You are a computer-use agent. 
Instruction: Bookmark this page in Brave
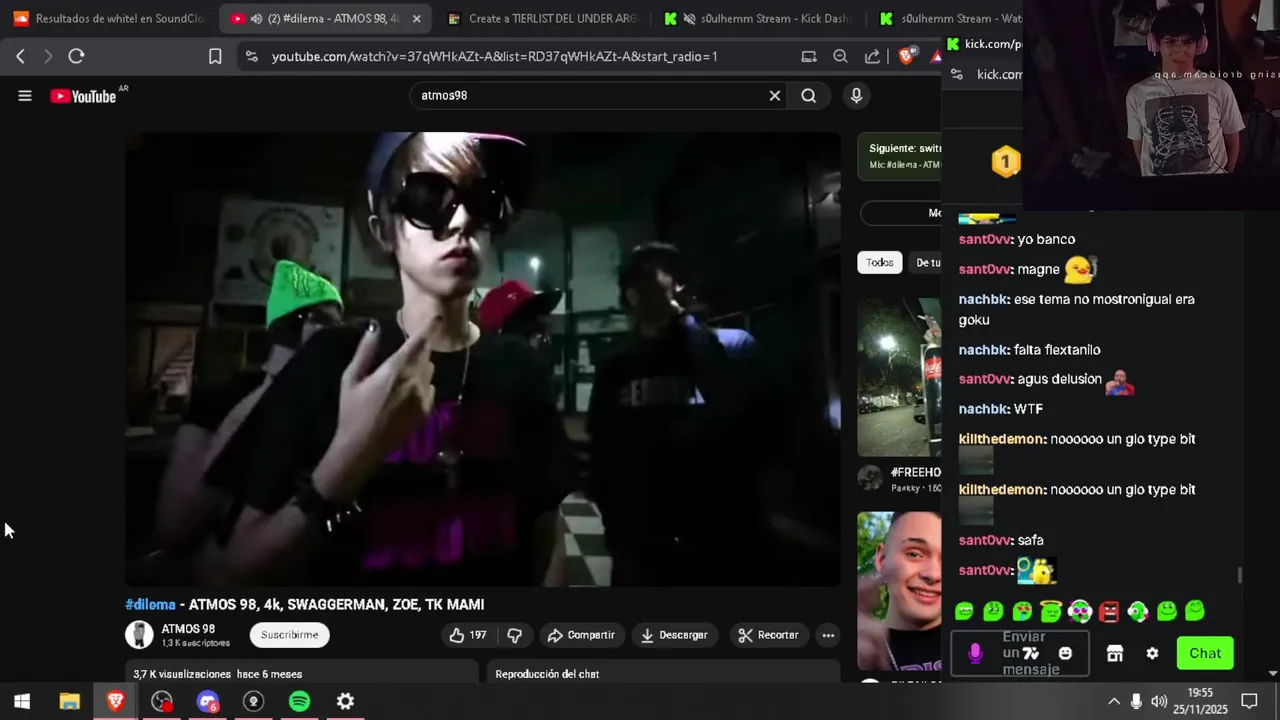tap(215, 57)
